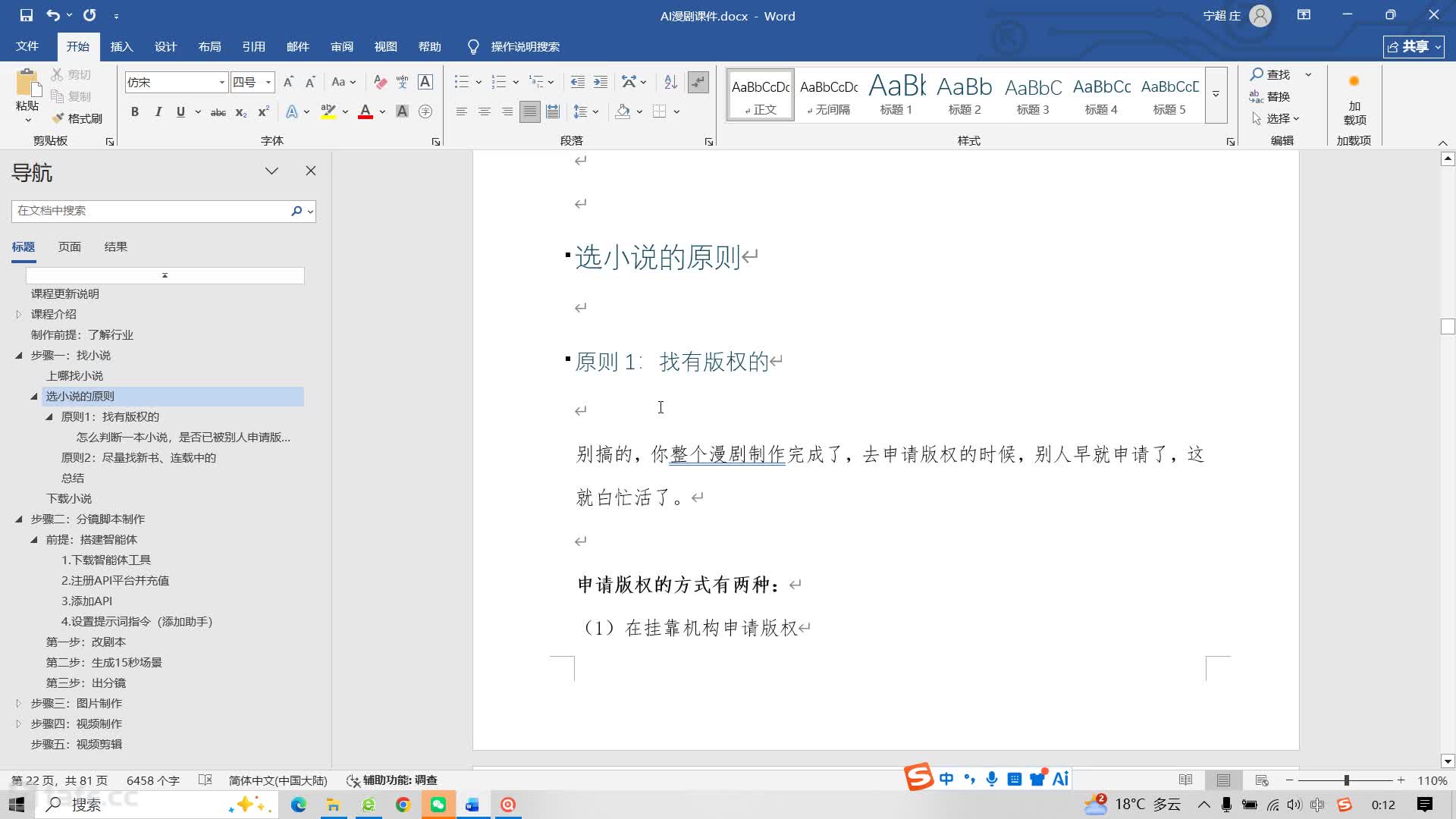Decrease font size with shrink icon
The height and width of the screenshot is (819, 1456).
coord(310,82)
